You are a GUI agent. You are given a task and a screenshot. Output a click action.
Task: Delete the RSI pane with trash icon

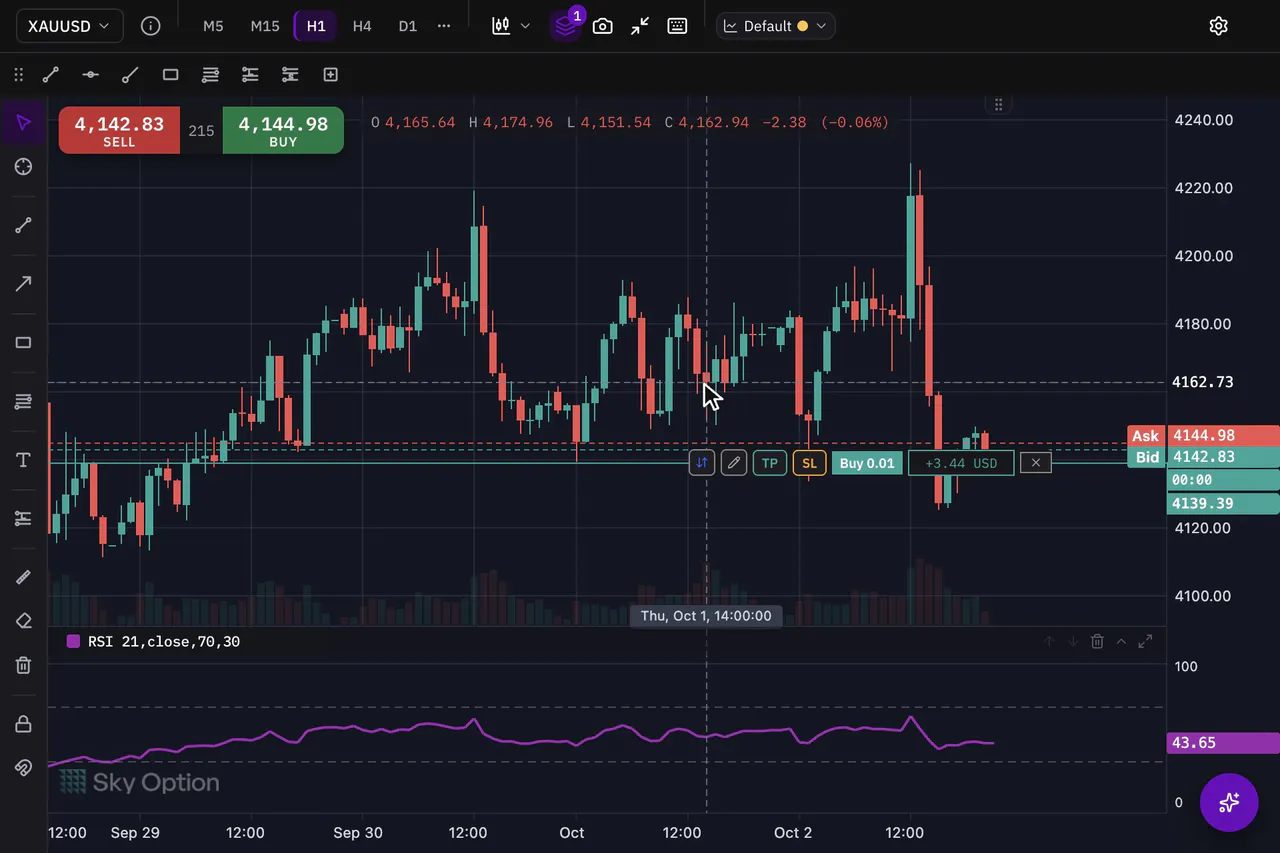(1097, 642)
